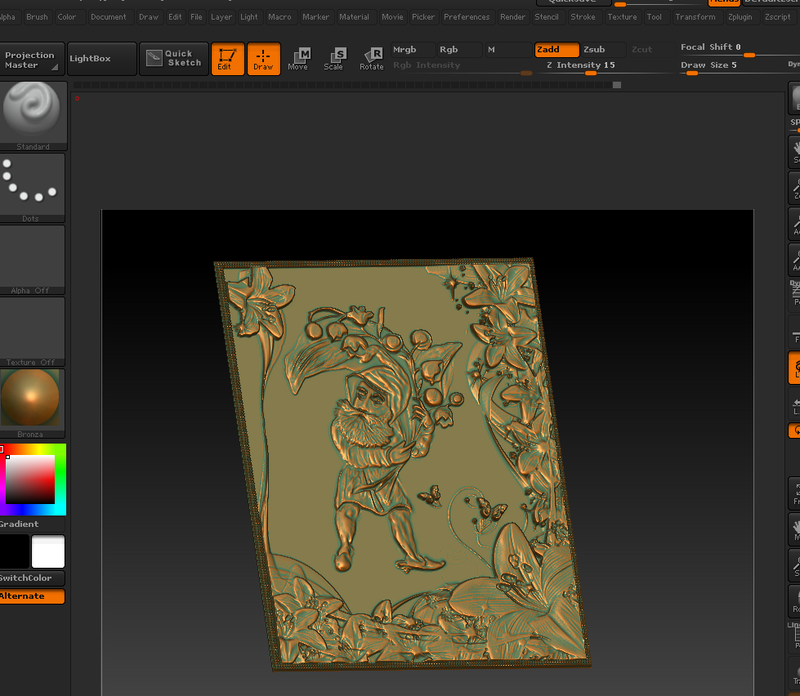Select the white main color swatch
Viewport: 800px width, 696px height.
(48, 552)
